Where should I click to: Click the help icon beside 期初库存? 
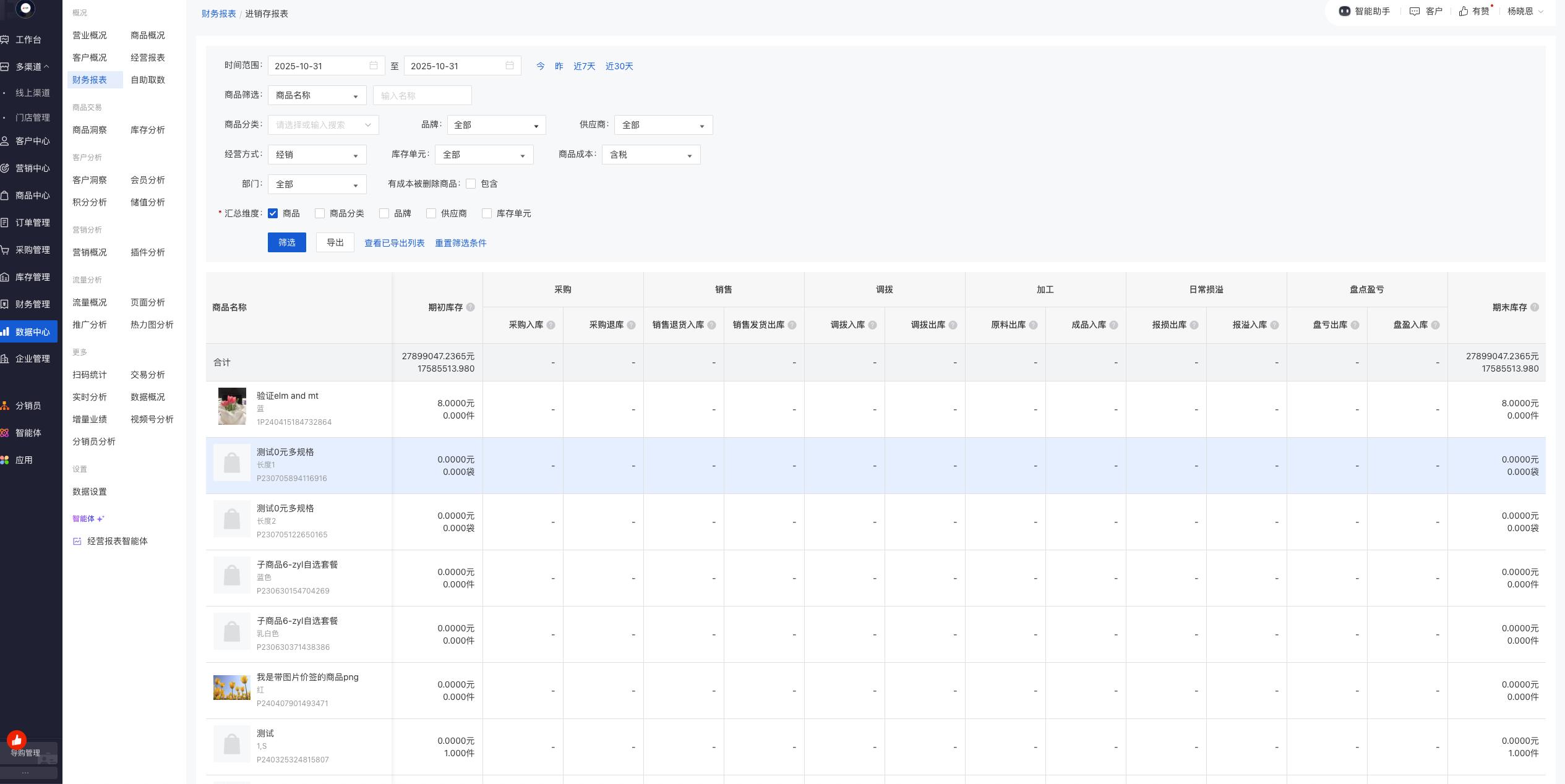pyautogui.click(x=470, y=307)
